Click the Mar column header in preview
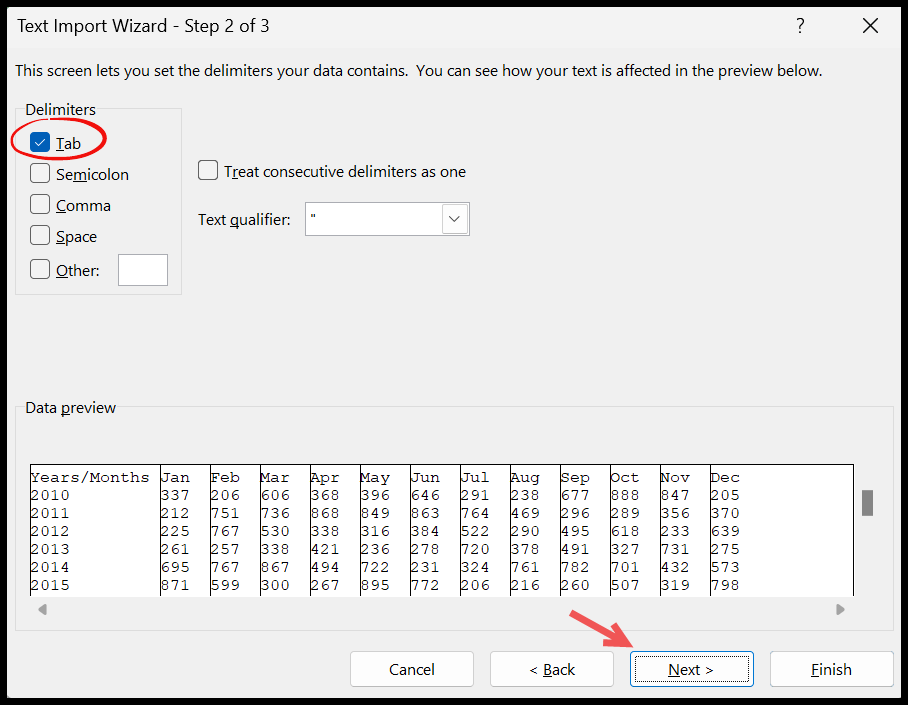This screenshot has width=908, height=705. [x=275, y=477]
